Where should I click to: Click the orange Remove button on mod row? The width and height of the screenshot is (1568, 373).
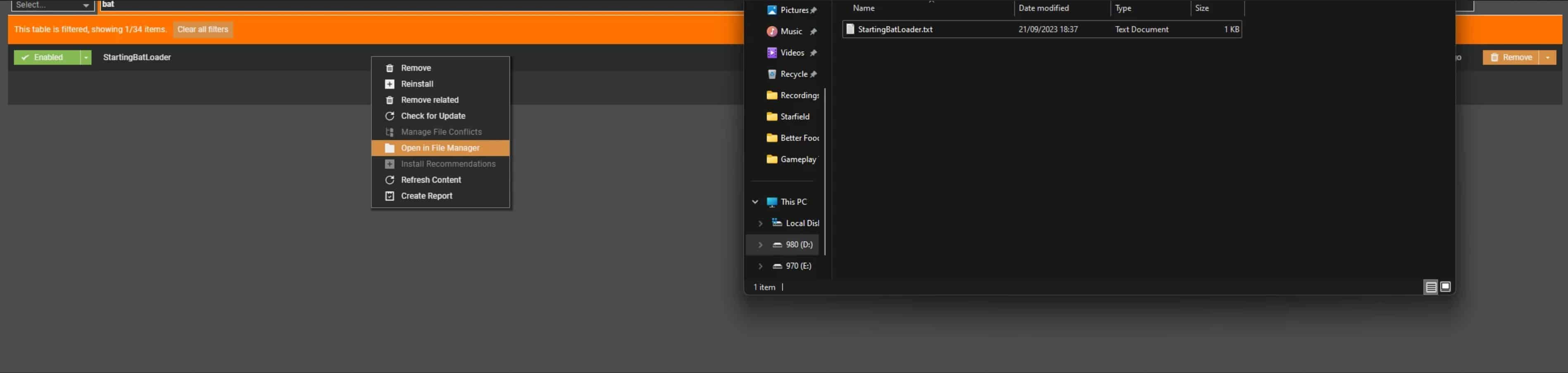1510,58
